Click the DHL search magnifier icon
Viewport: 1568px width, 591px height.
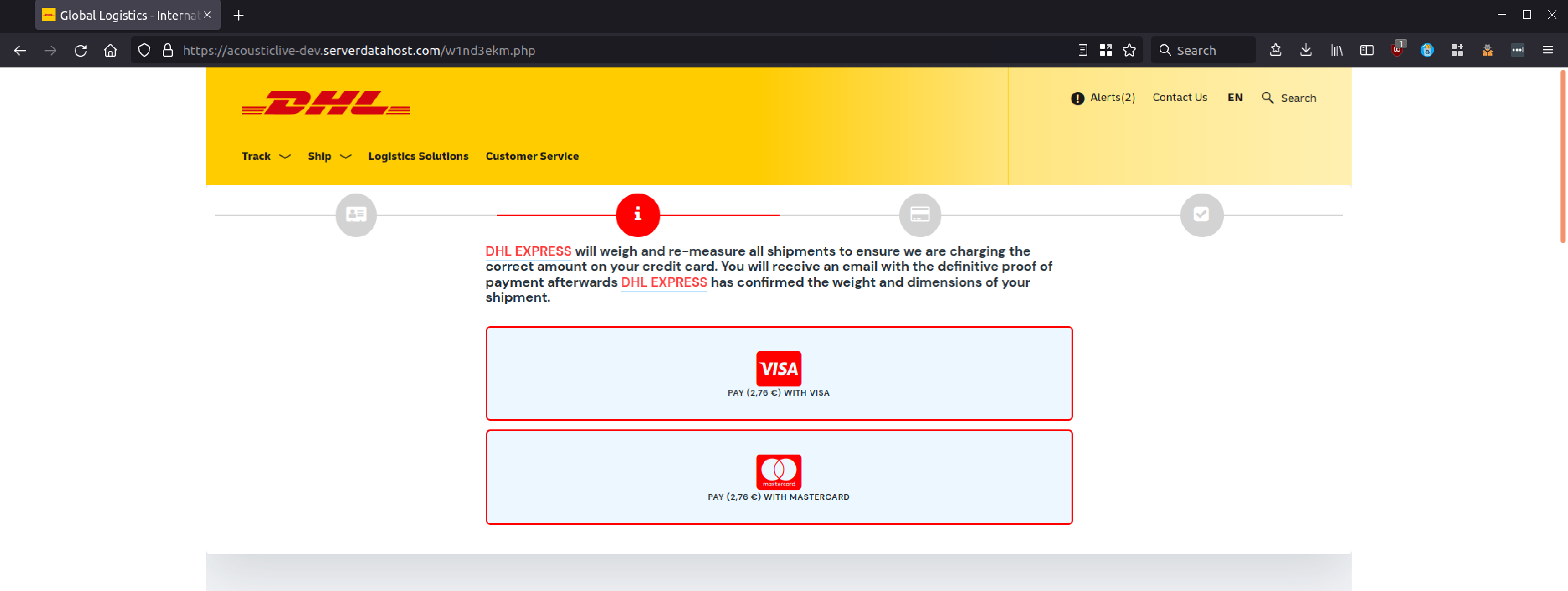tap(1267, 97)
